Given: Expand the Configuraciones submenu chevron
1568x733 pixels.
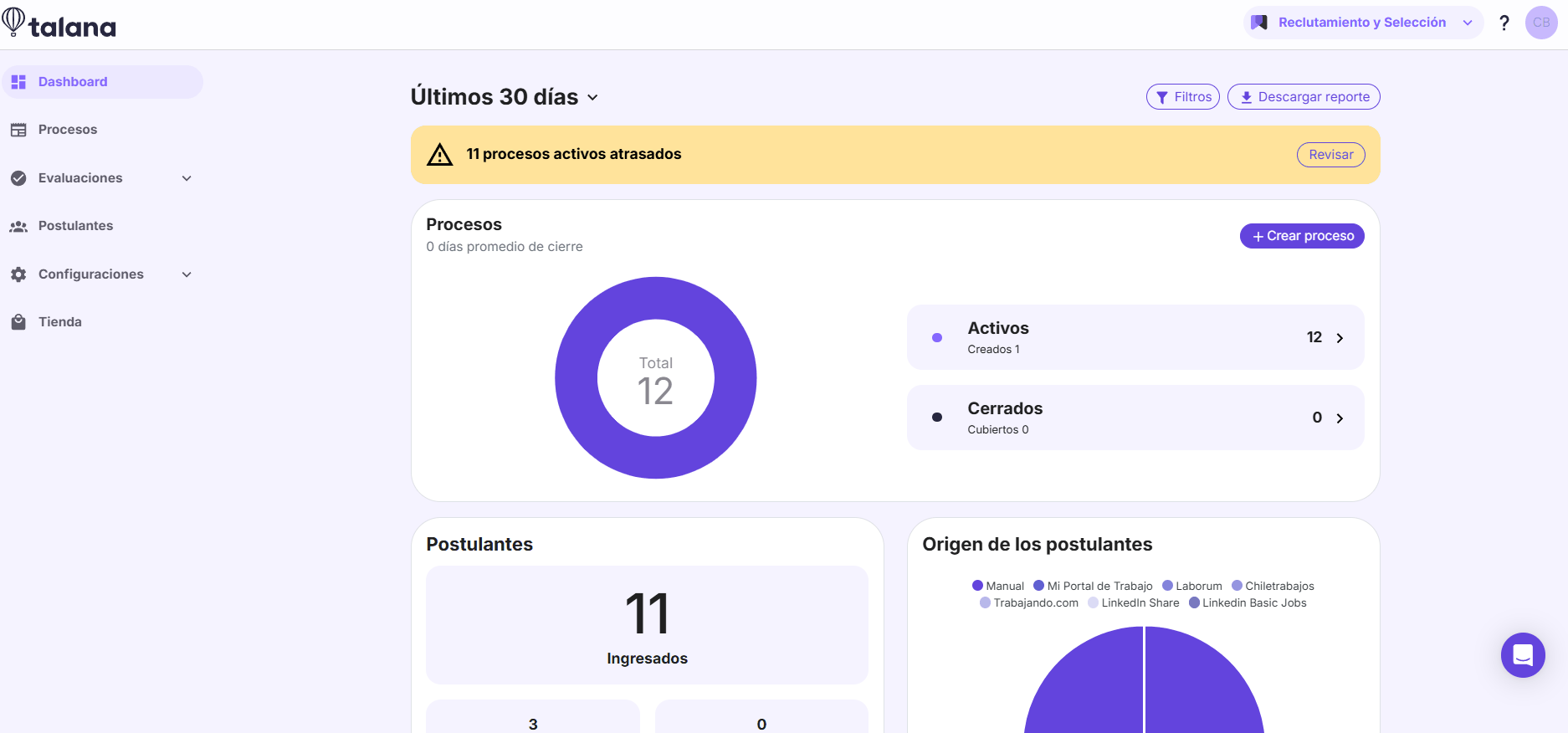Looking at the screenshot, I should pos(187,274).
